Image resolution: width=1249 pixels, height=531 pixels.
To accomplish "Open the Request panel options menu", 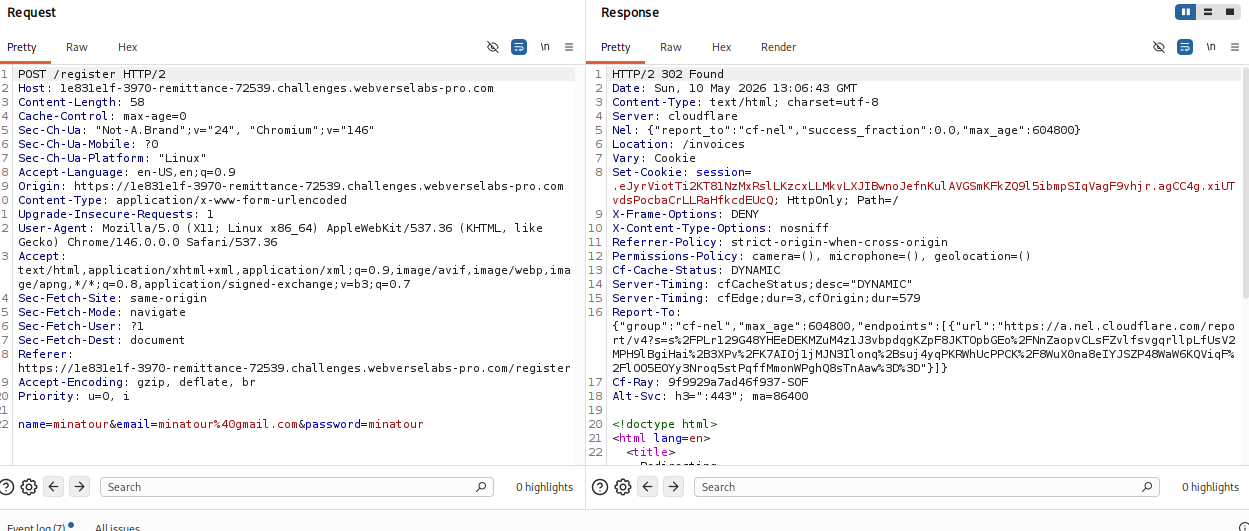I will pos(569,47).
